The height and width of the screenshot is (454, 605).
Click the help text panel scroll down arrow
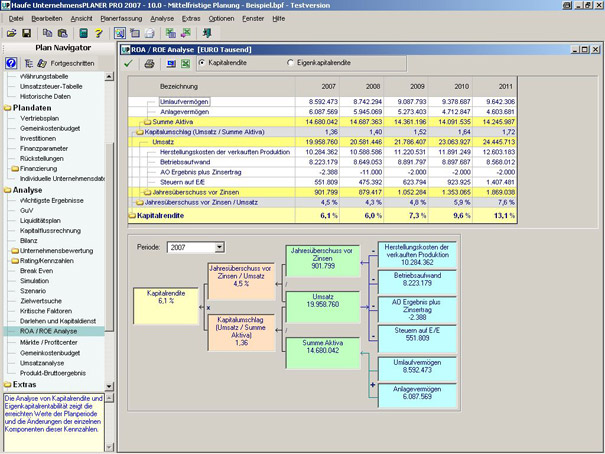click(x=109, y=447)
